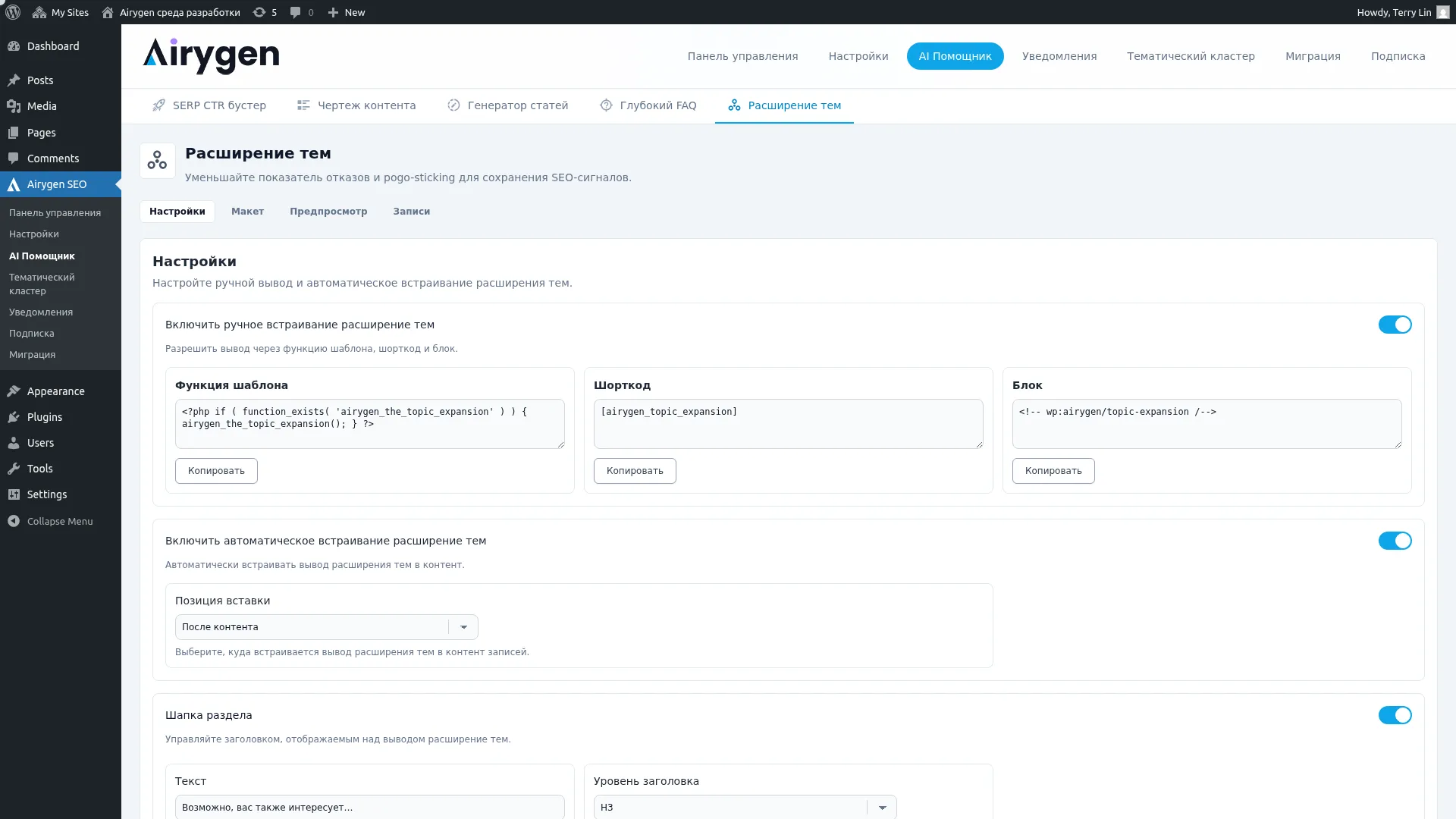Click the Comments icon in sidebar
Screen dimensions: 1456x819
point(14,158)
